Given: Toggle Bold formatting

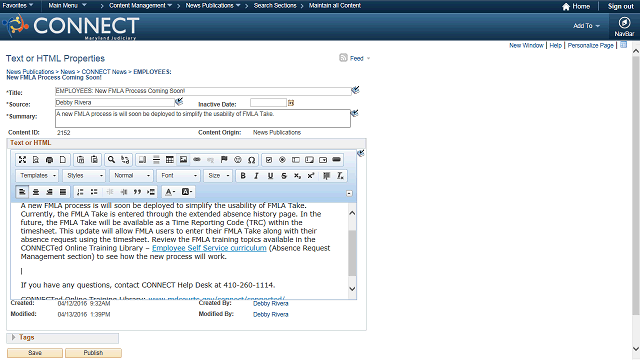Looking at the screenshot, I should coord(243,176).
